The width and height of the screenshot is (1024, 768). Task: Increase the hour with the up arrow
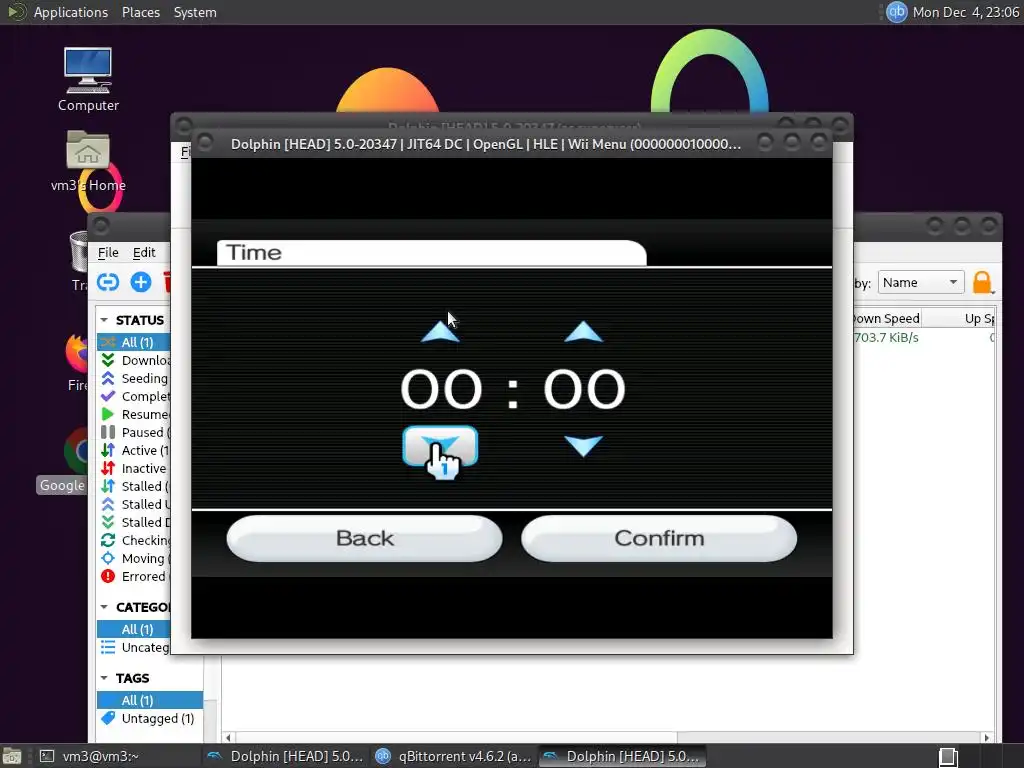pyautogui.click(x=440, y=332)
